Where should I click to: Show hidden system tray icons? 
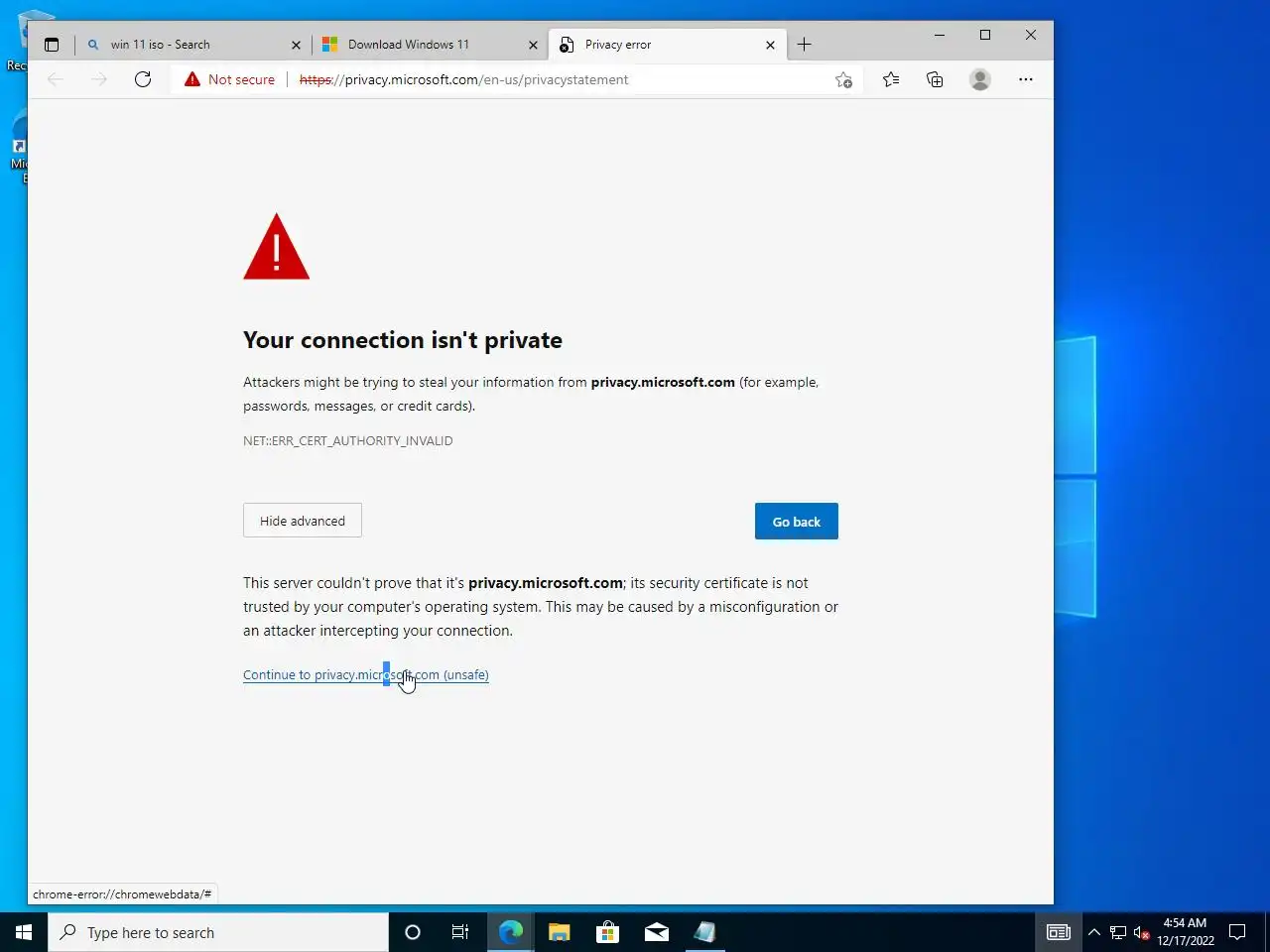click(1094, 932)
